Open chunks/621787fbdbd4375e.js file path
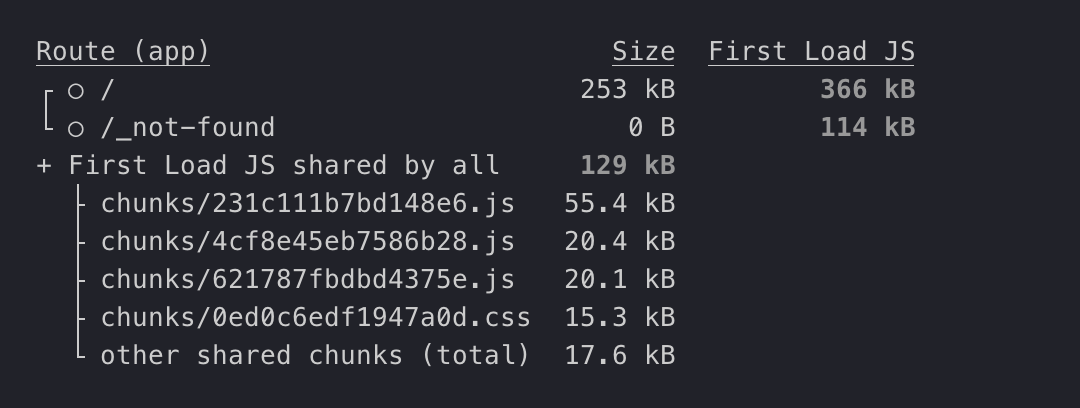Viewport: 1080px width, 408px height. tap(307, 280)
